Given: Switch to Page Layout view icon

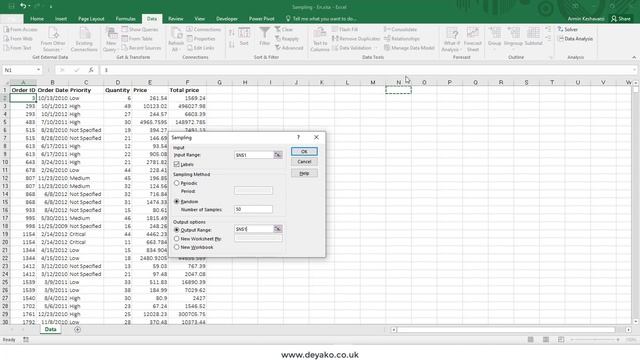Looking at the screenshot, I should [x=546, y=340].
